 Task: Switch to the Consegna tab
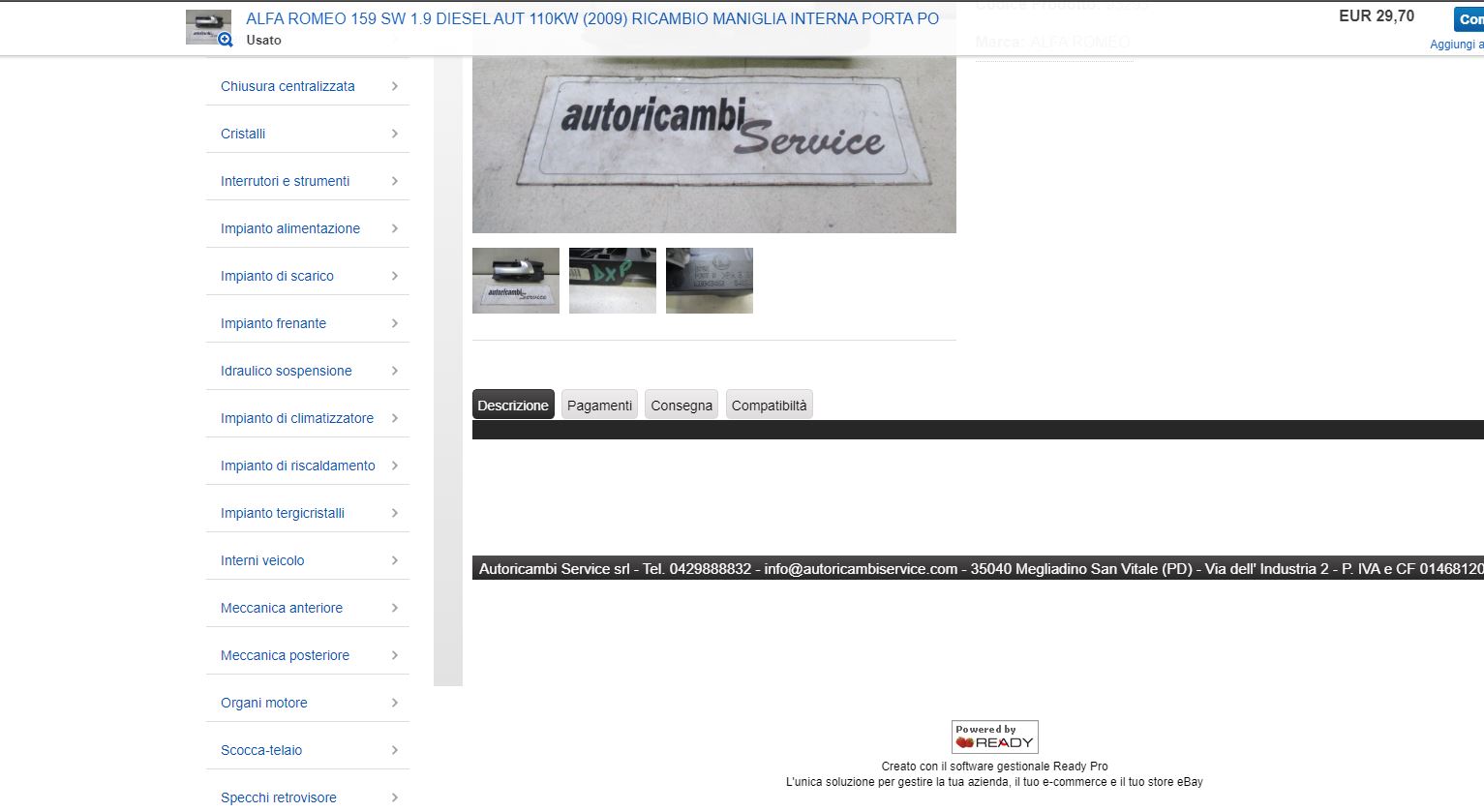[x=681, y=405]
